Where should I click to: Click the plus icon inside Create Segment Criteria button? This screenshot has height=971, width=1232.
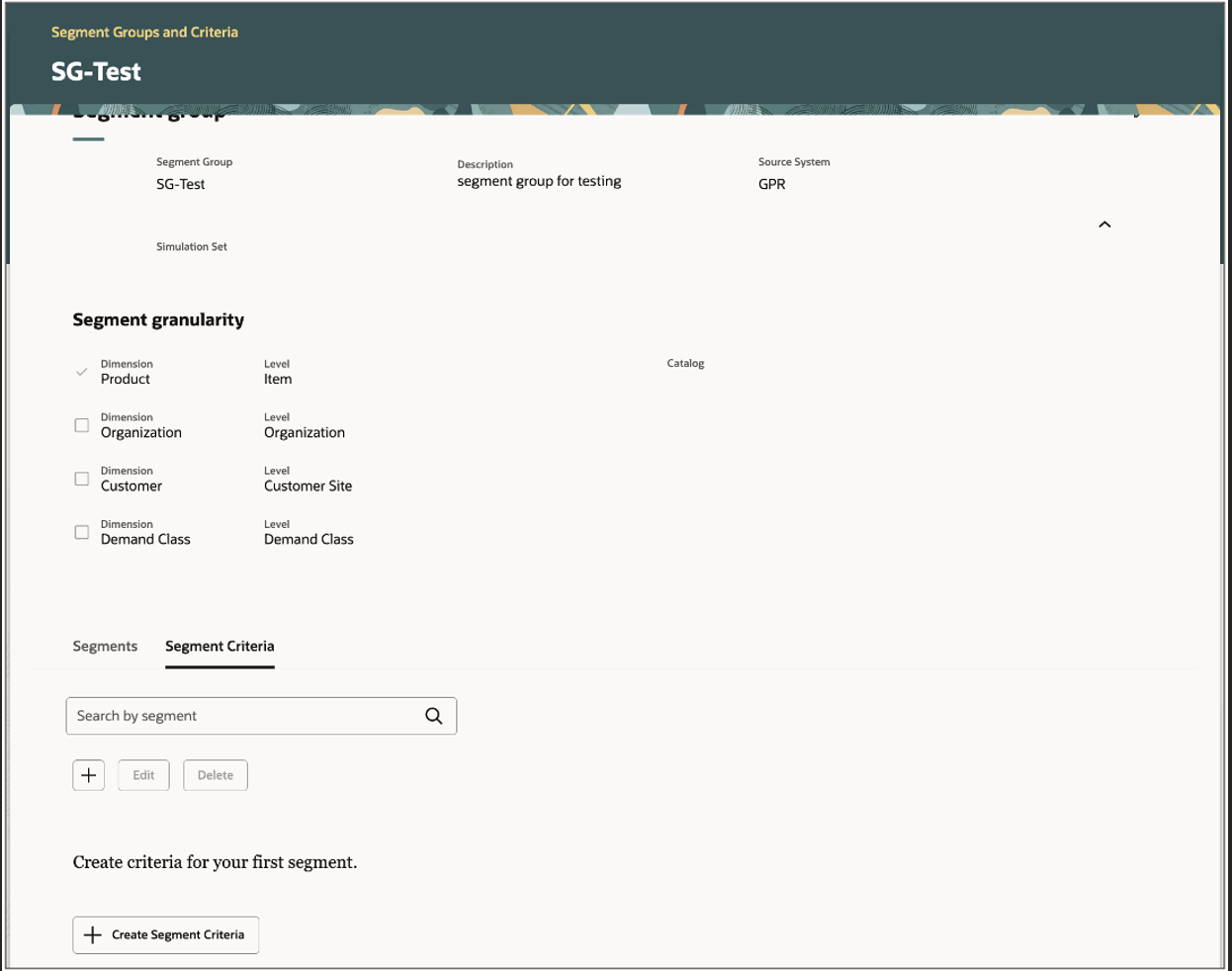point(93,933)
